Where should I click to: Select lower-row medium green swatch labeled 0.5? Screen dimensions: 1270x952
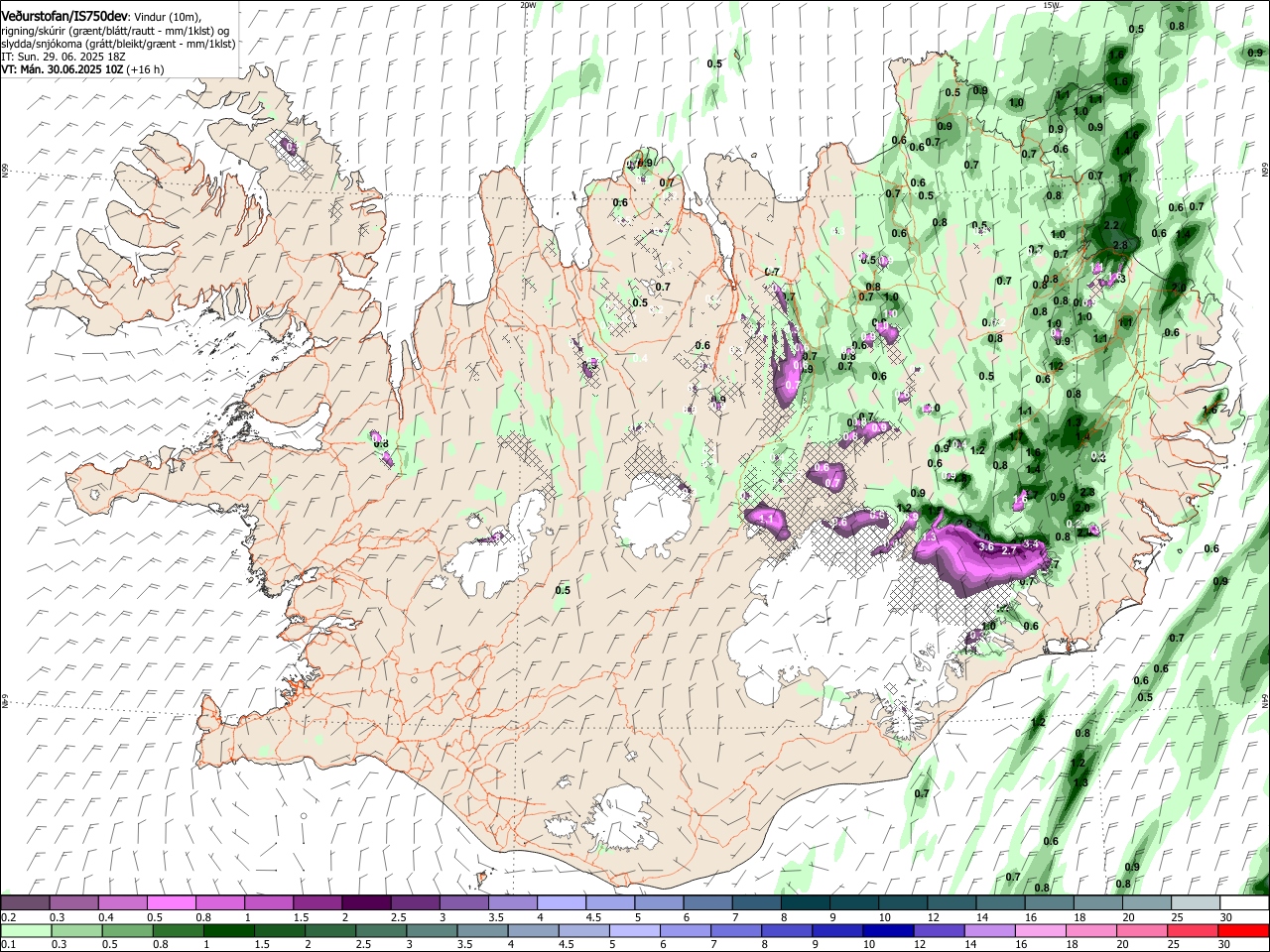click(127, 930)
